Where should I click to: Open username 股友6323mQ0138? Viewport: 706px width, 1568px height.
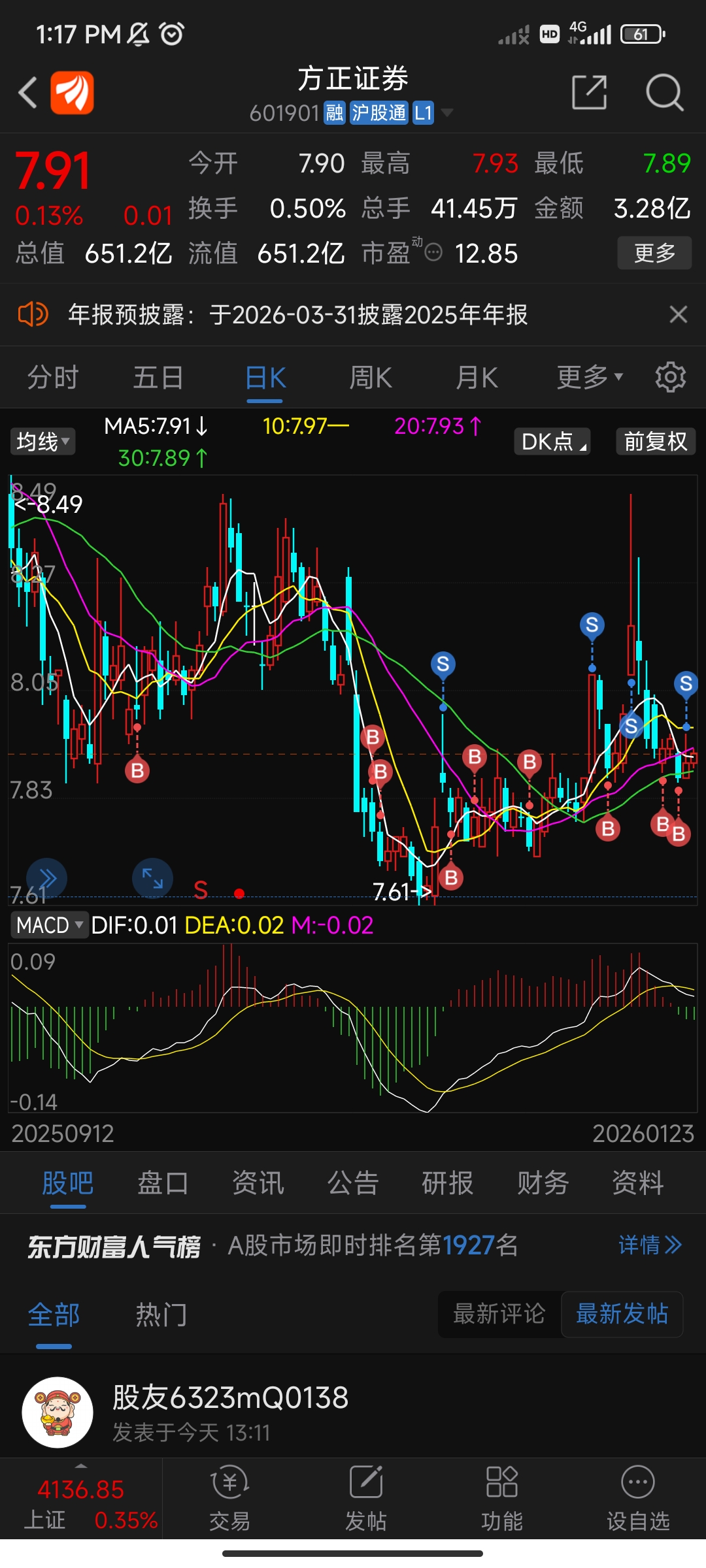231,1397
